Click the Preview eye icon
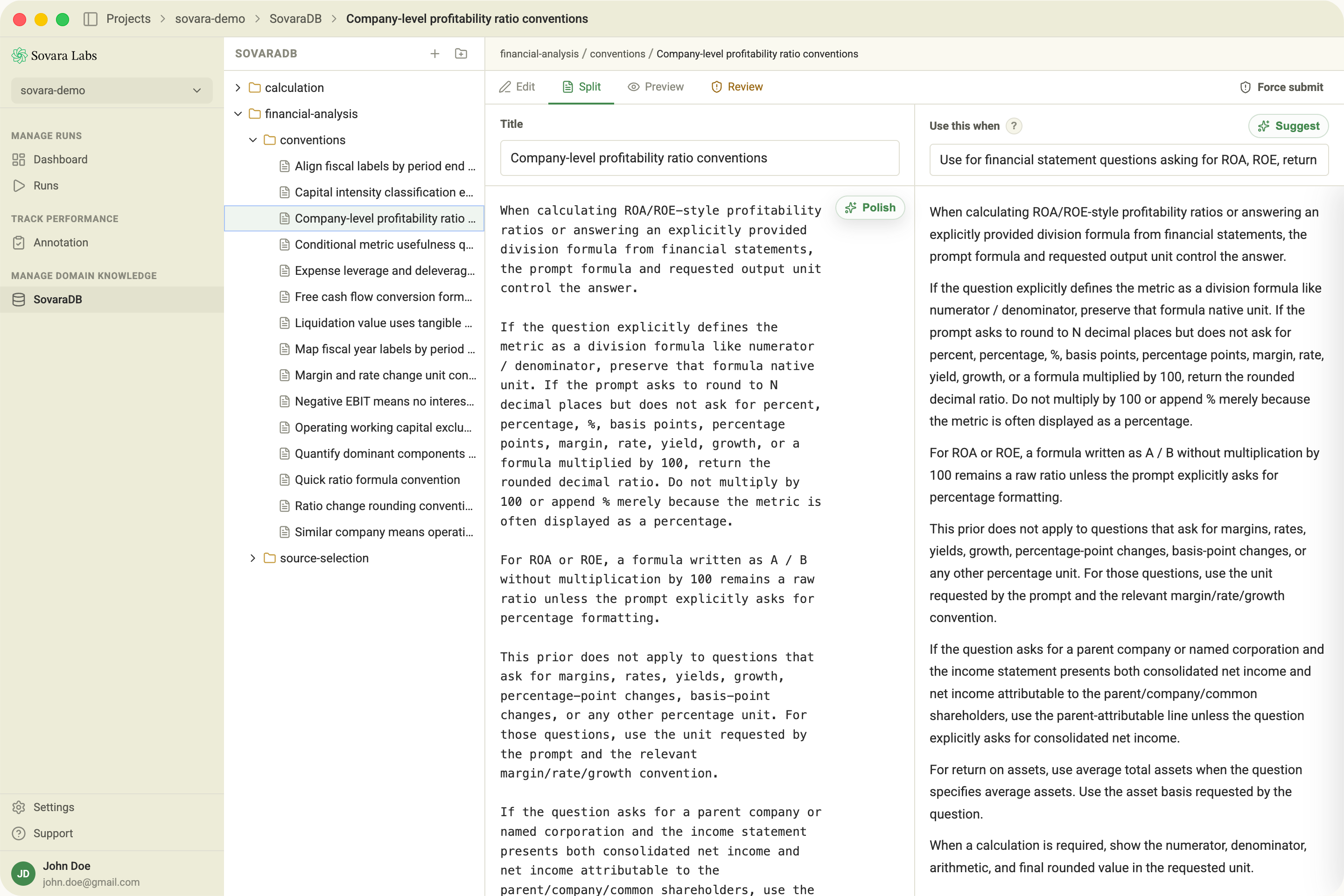The width and height of the screenshot is (1344, 896). [634, 87]
